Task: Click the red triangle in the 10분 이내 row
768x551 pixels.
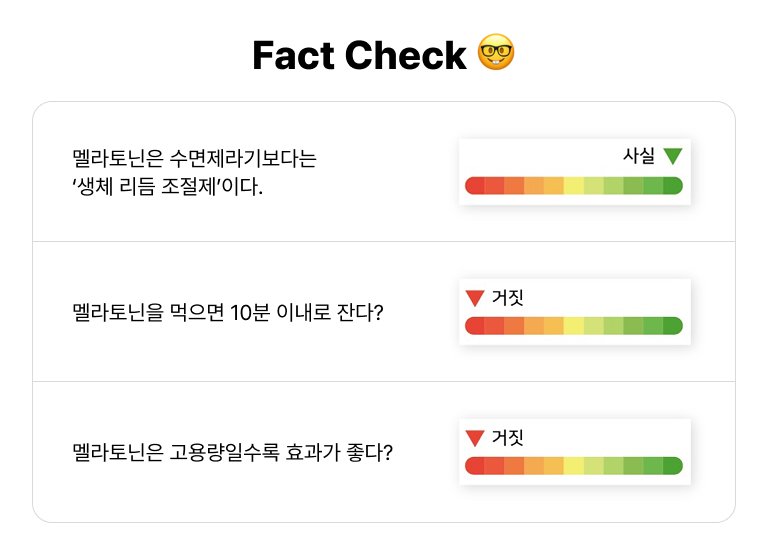Action: [475, 297]
